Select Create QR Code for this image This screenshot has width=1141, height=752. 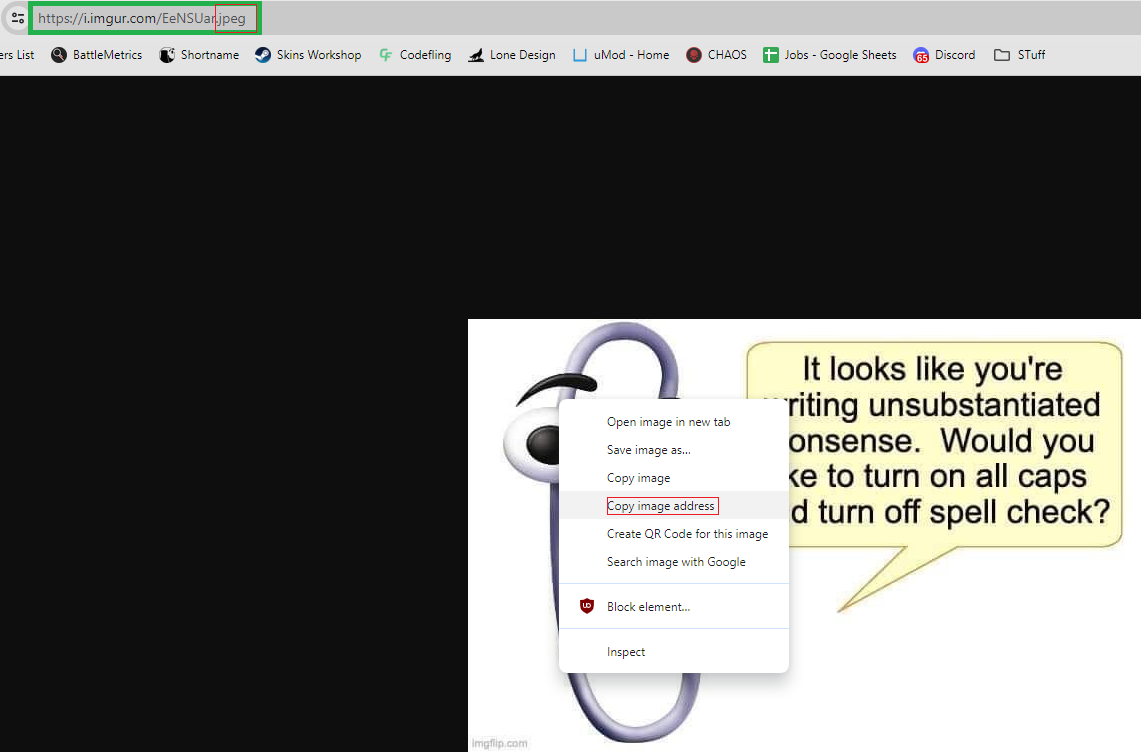click(688, 533)
